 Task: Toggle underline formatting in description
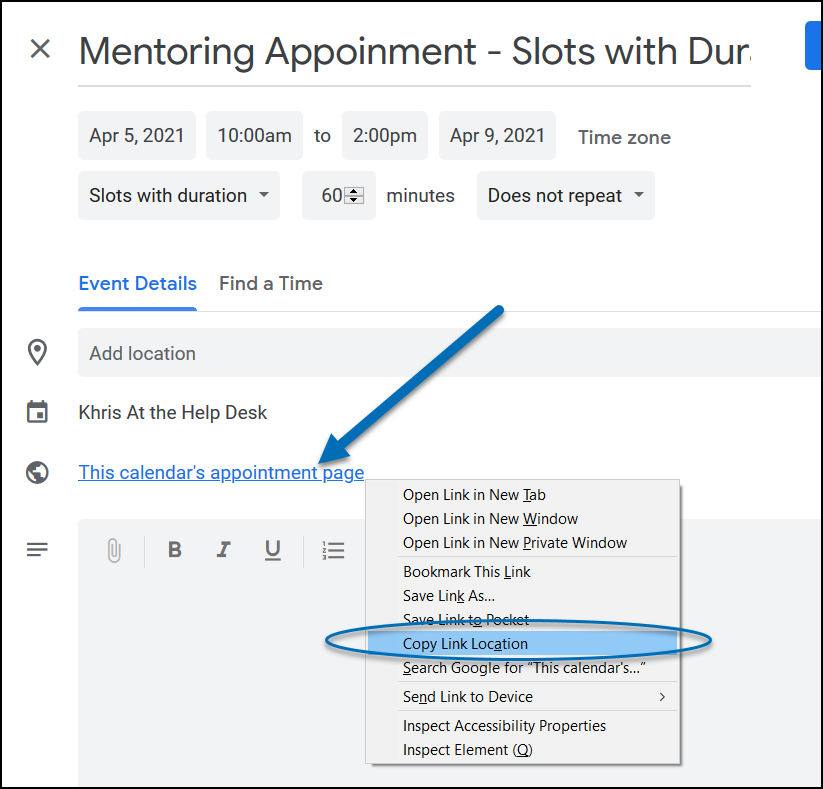(x=272, y=550)
